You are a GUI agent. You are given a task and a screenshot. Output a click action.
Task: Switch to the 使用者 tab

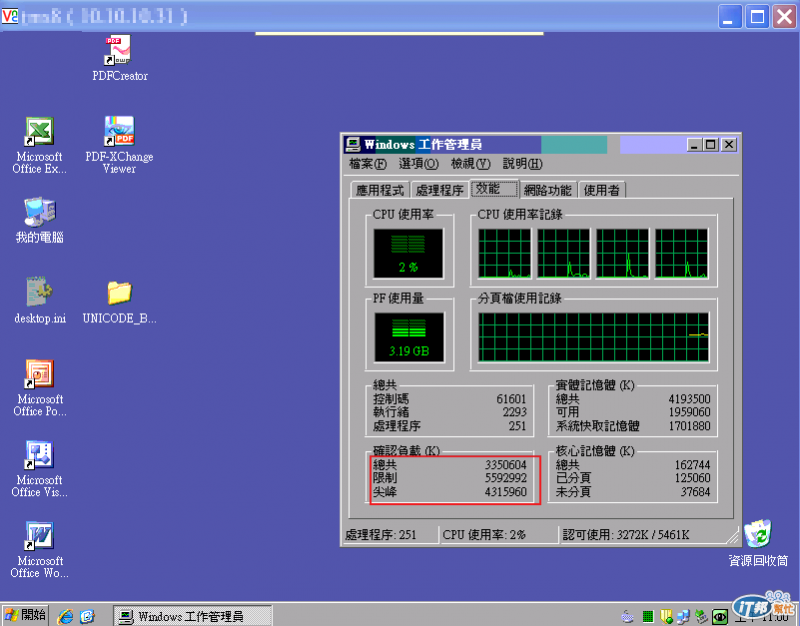[602, 190]
